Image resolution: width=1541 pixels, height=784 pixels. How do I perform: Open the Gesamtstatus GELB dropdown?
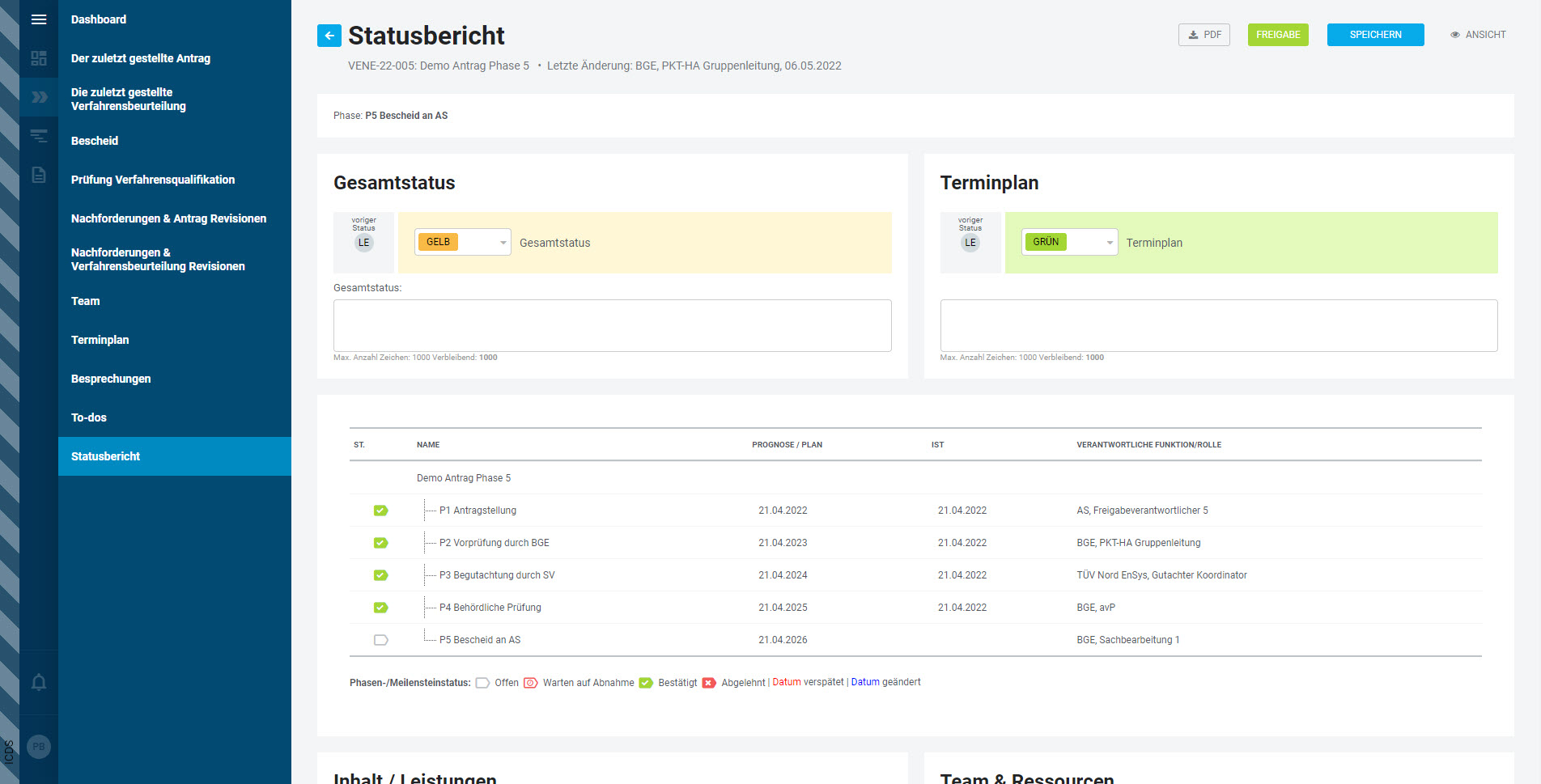[x=462, y=242]
